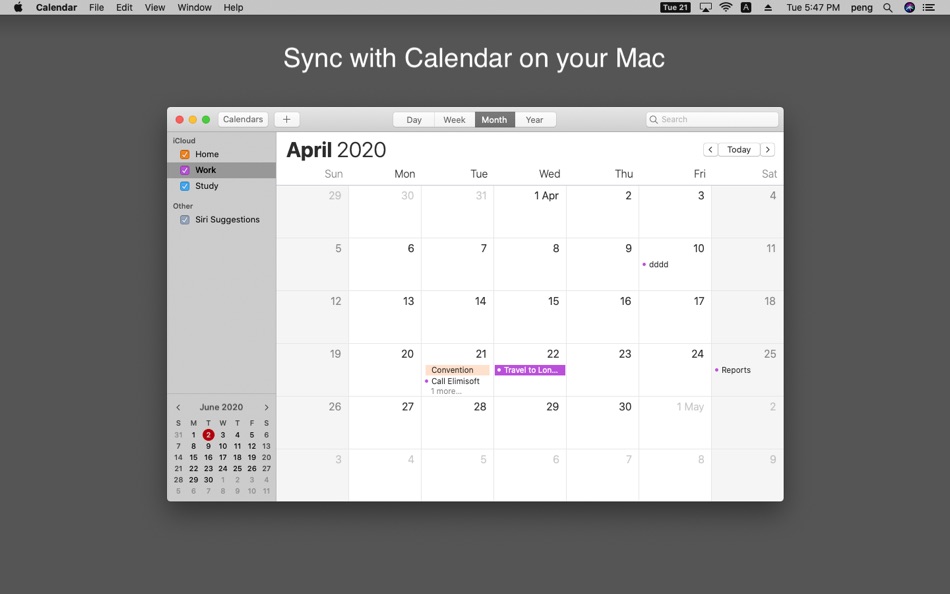Select the dddd event on April 10

[658, 264]
